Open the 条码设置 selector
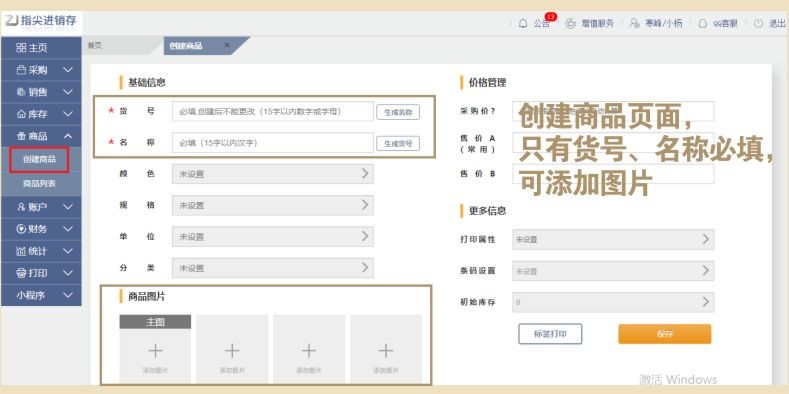This screenshot has width=789, height=394. coord(613,271)
